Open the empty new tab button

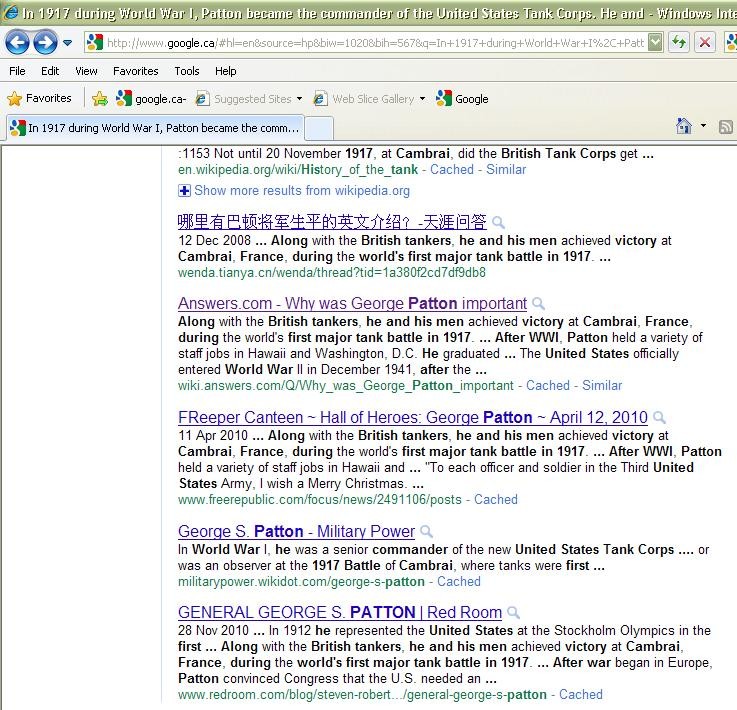point(318,128)
